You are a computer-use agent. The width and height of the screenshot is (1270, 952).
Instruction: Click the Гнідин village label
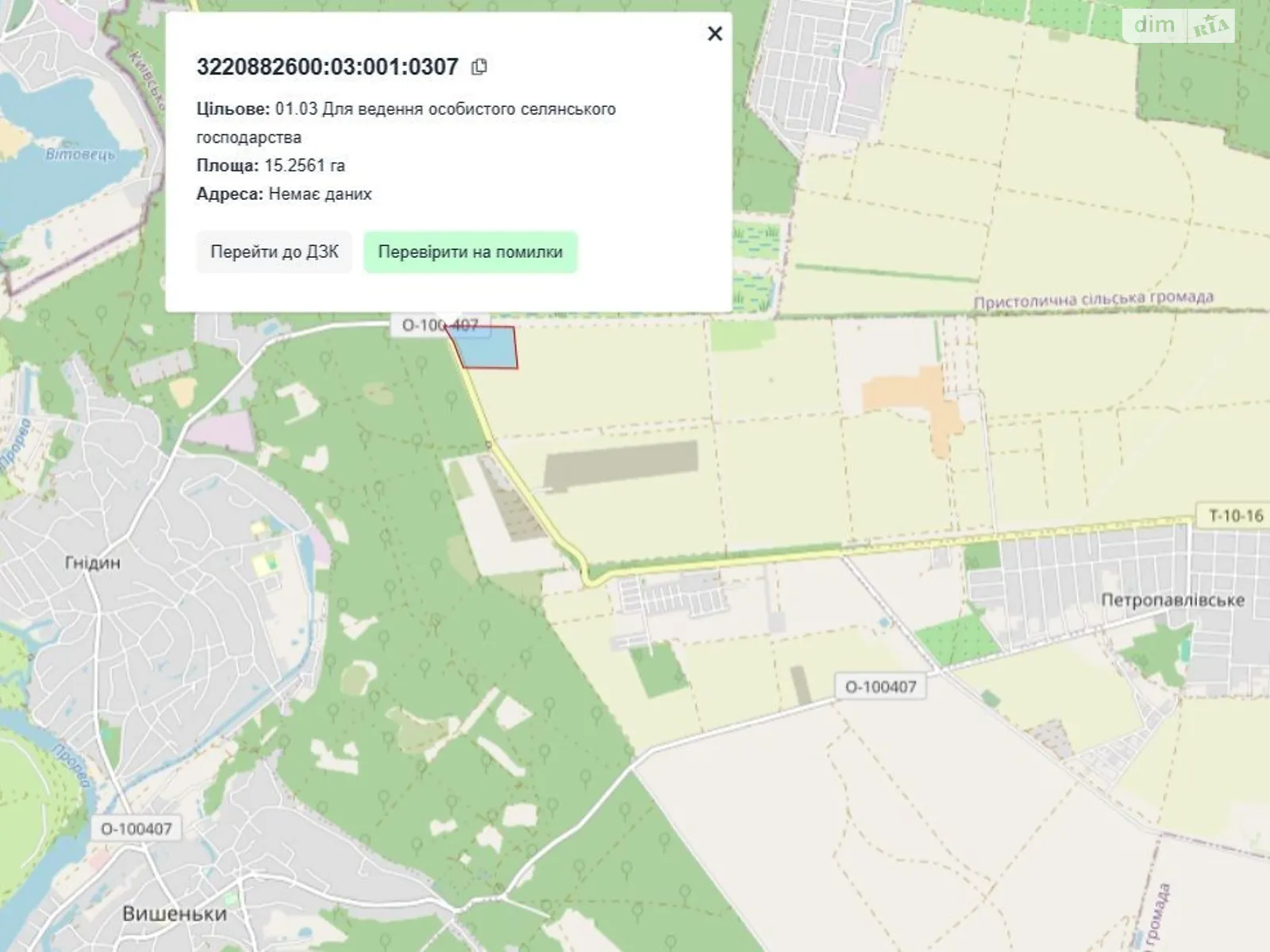tap(93, 563)
